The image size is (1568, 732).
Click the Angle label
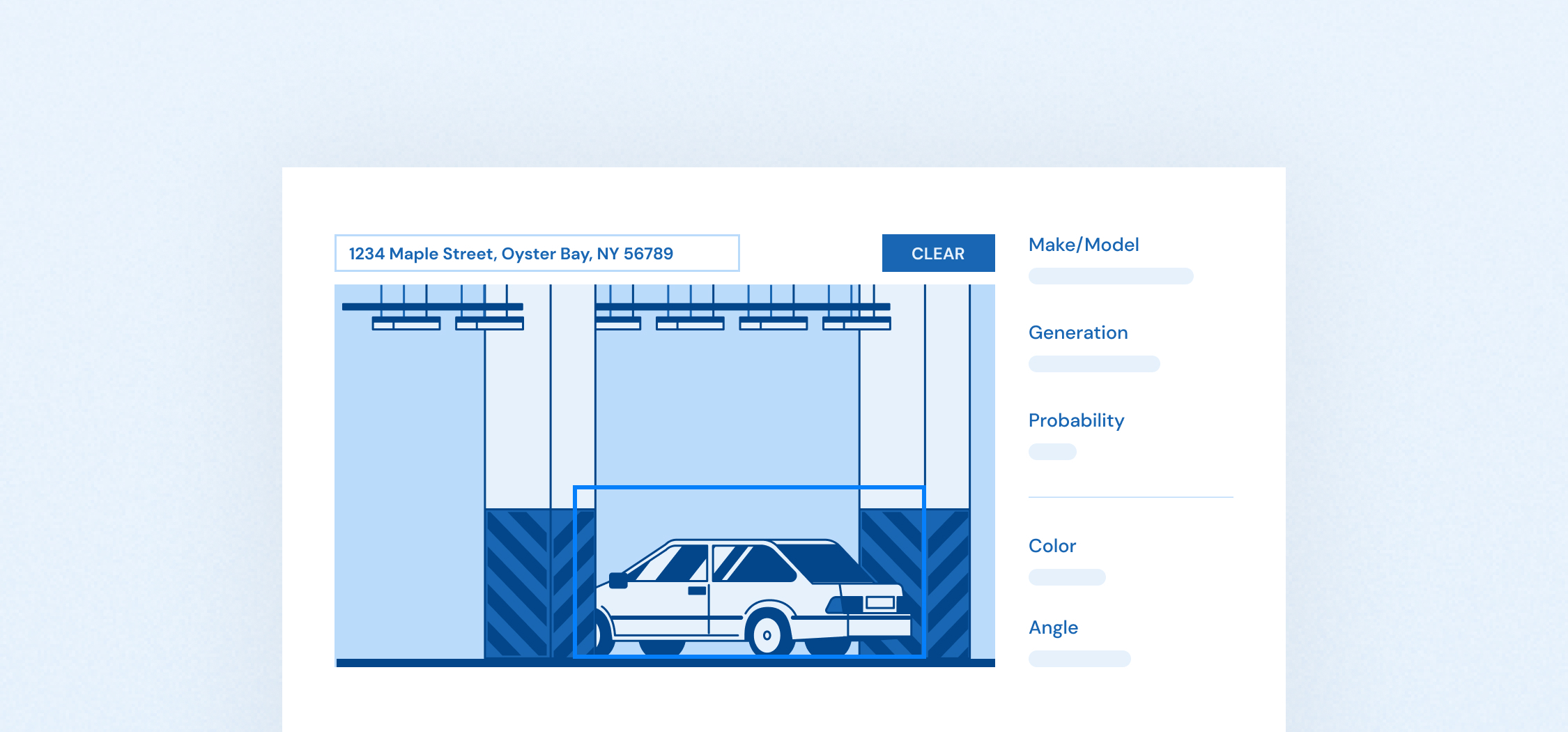[1053, 627]
